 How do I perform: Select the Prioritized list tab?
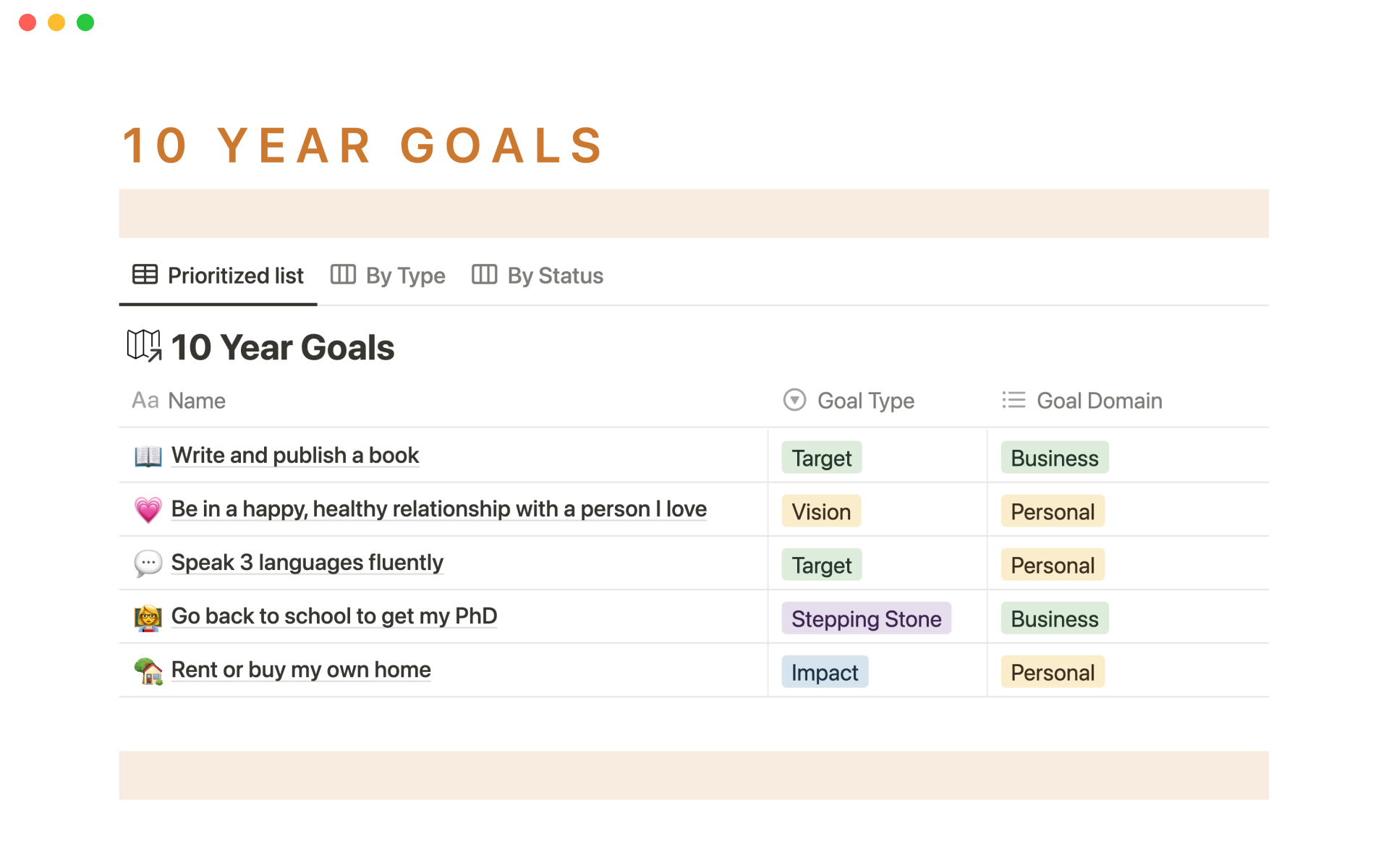pos(218,276)
